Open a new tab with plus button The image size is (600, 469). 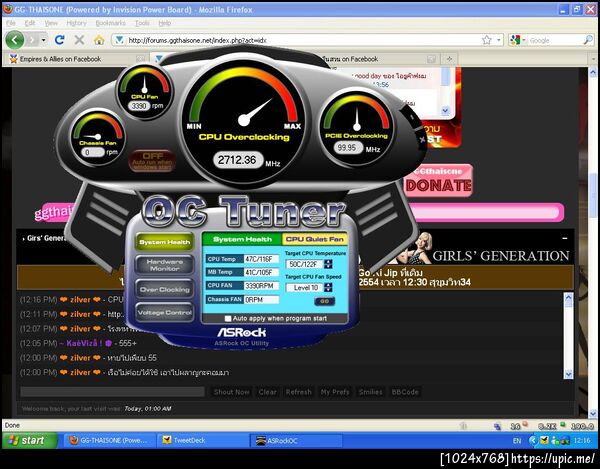point(449,59)
